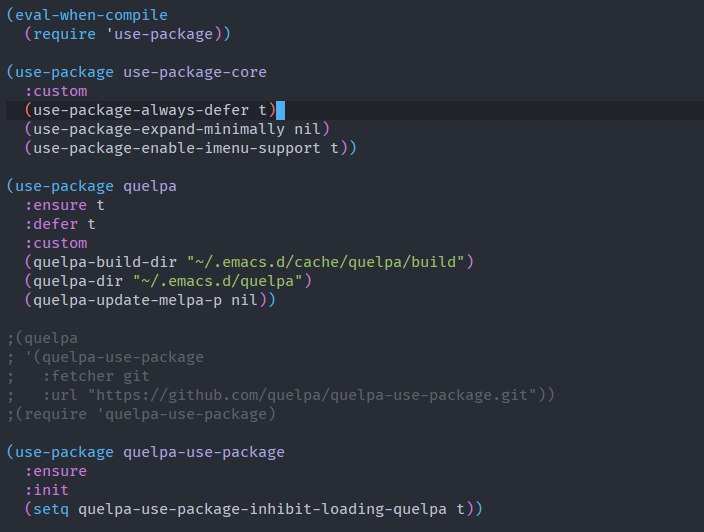
Task: Click 'quelpa-use-package' in the last use-package form
Action: coord(204,452)
